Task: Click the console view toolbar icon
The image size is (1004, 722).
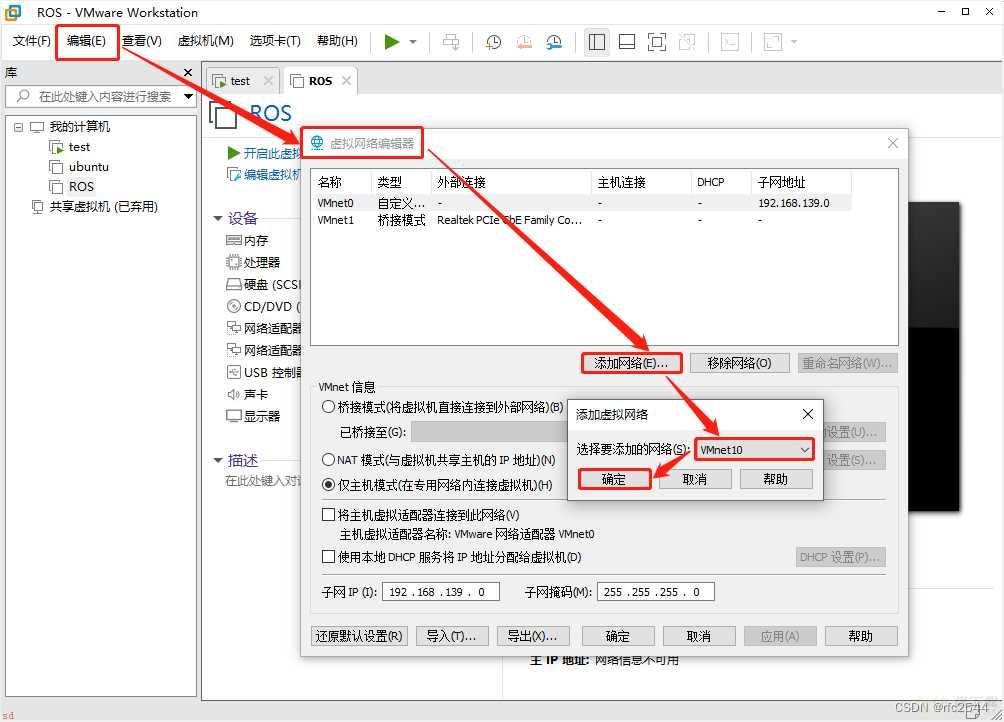Action: click(x=730, y=42)
